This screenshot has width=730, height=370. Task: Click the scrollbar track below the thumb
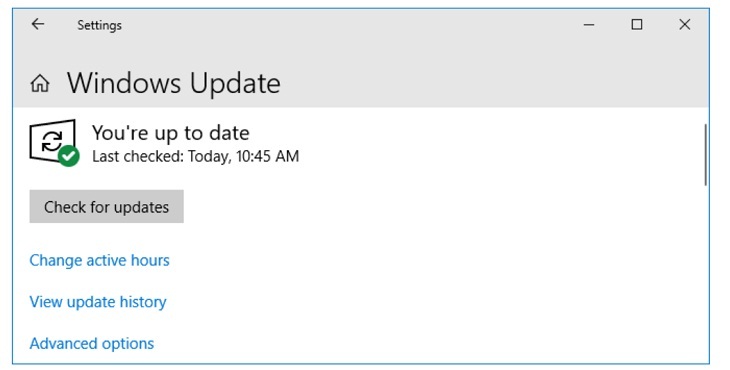click(706, 275)
